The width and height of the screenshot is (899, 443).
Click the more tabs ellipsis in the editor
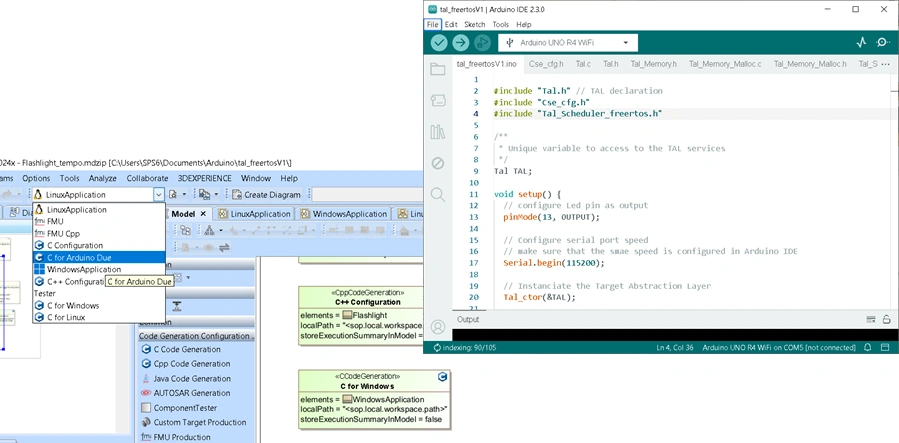pyautogui.click(x=887, y=64)
